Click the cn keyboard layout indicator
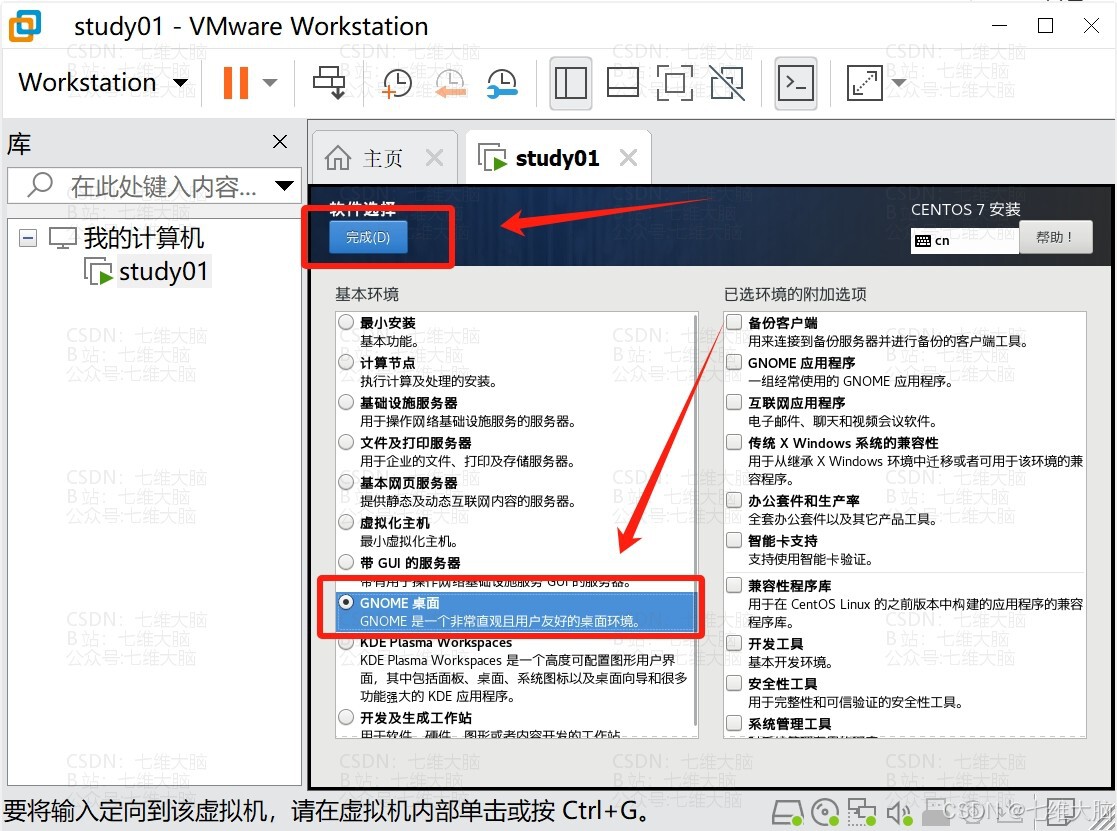 (965, 241)
